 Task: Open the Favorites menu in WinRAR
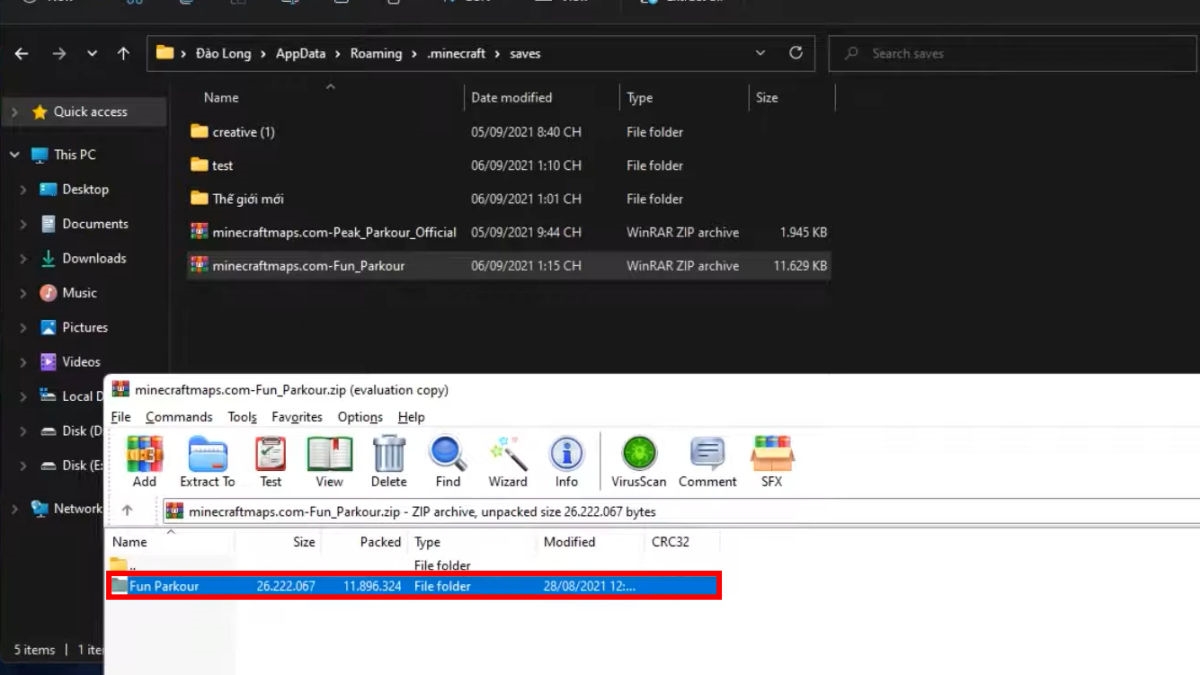tap(296, 417)
